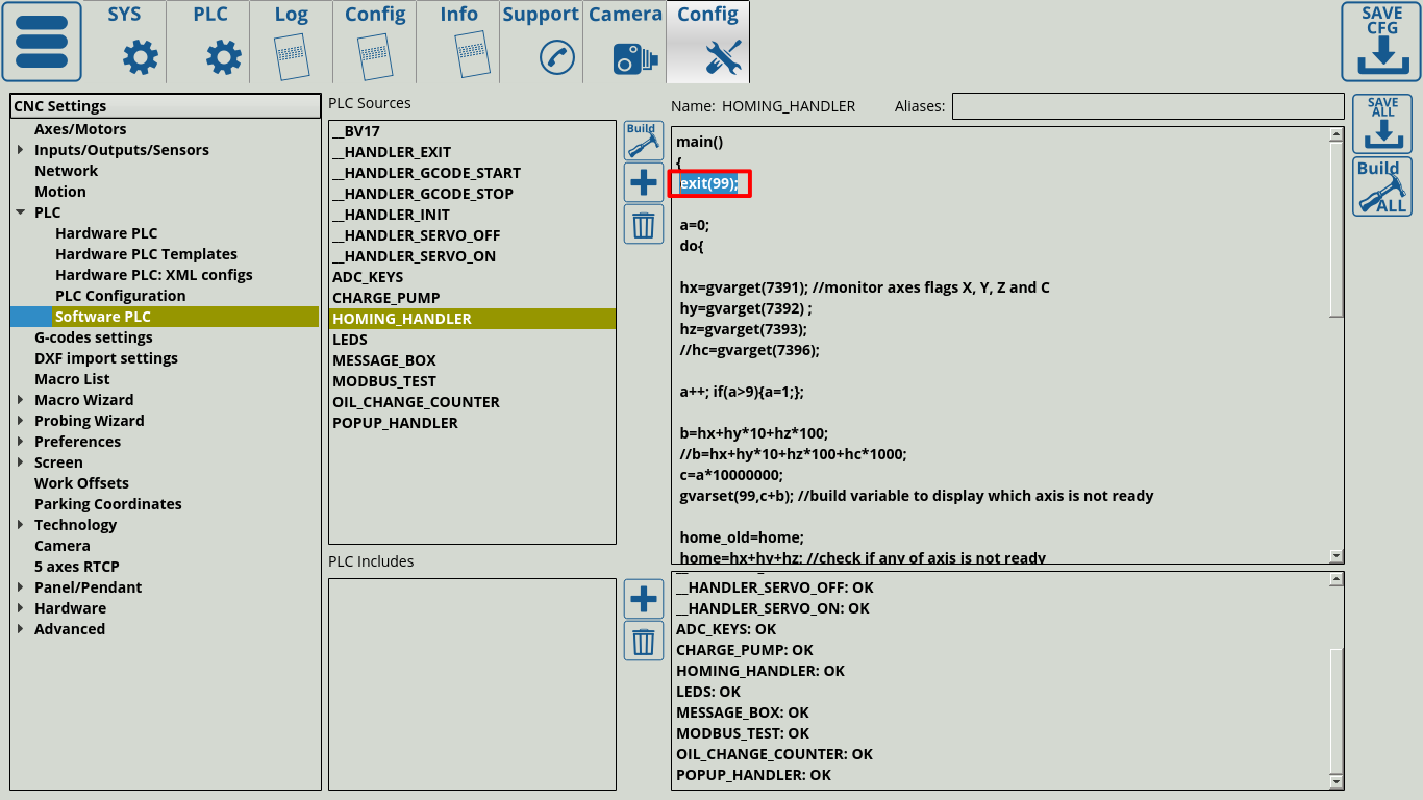Screen dimensions: 1423x800
Task: Delete the selected PLC source
Action: click(643, 224)
